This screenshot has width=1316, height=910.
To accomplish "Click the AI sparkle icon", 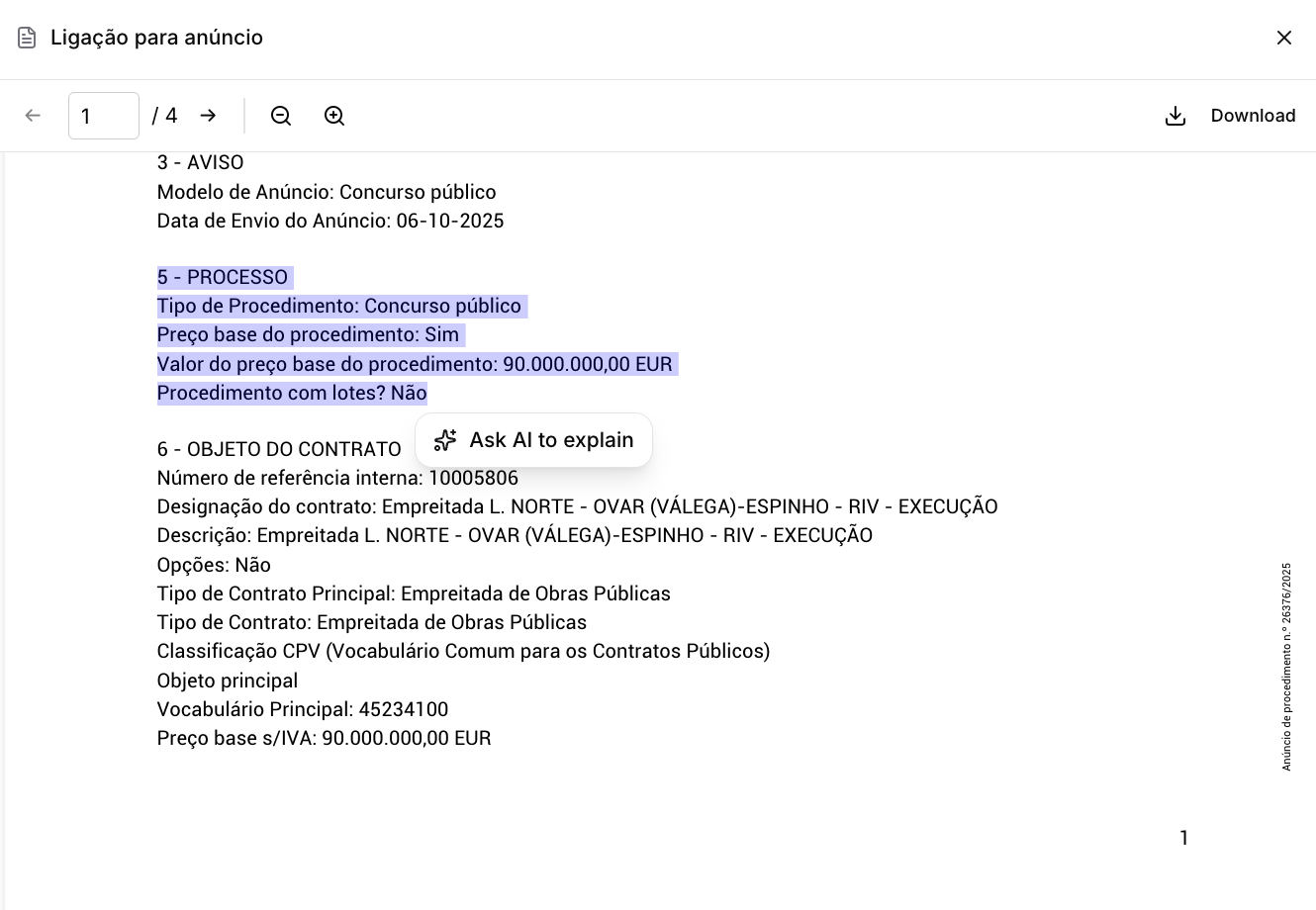I will (444, 440).
